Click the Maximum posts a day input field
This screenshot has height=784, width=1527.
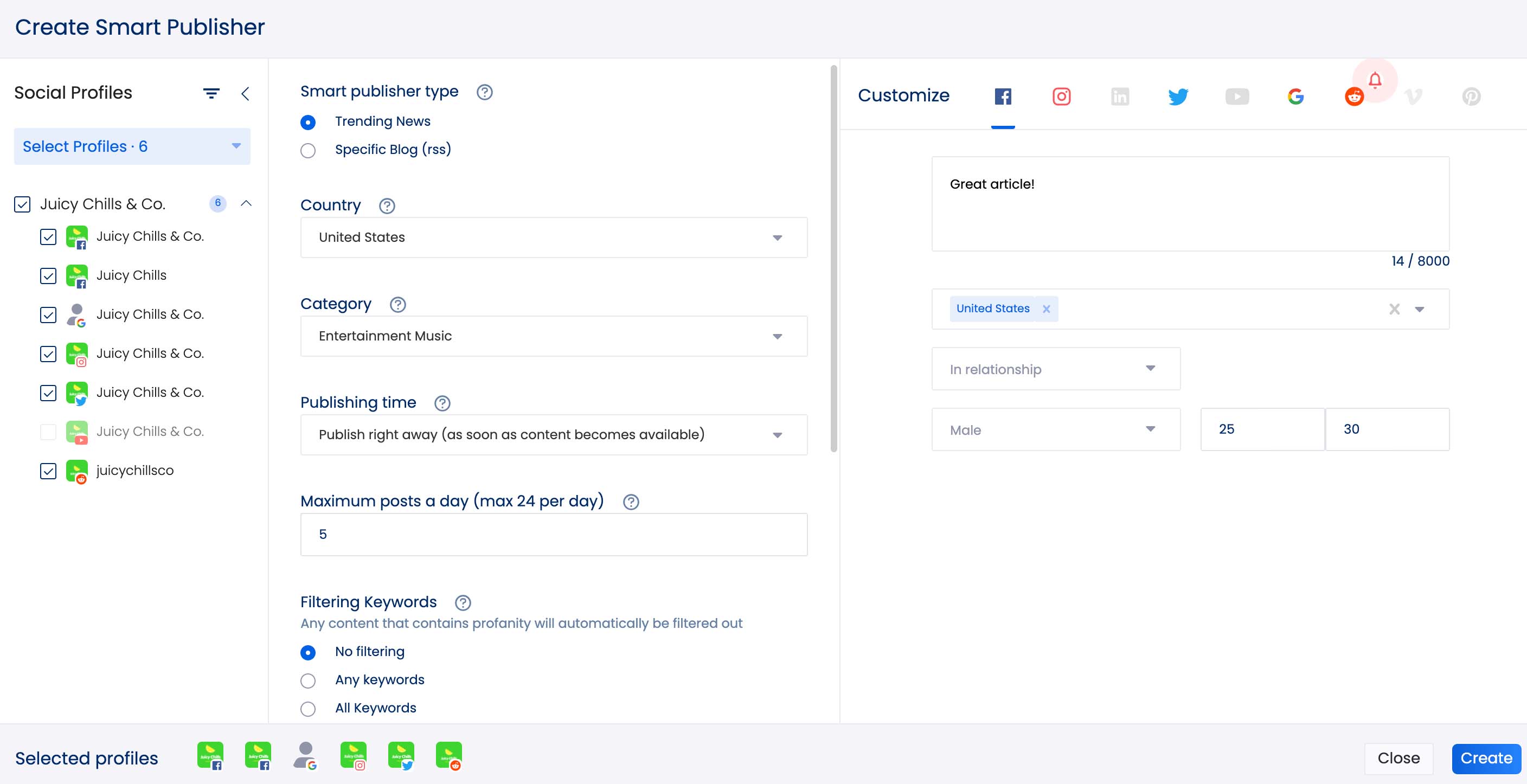pyautogui.click(x=553, y=534)
